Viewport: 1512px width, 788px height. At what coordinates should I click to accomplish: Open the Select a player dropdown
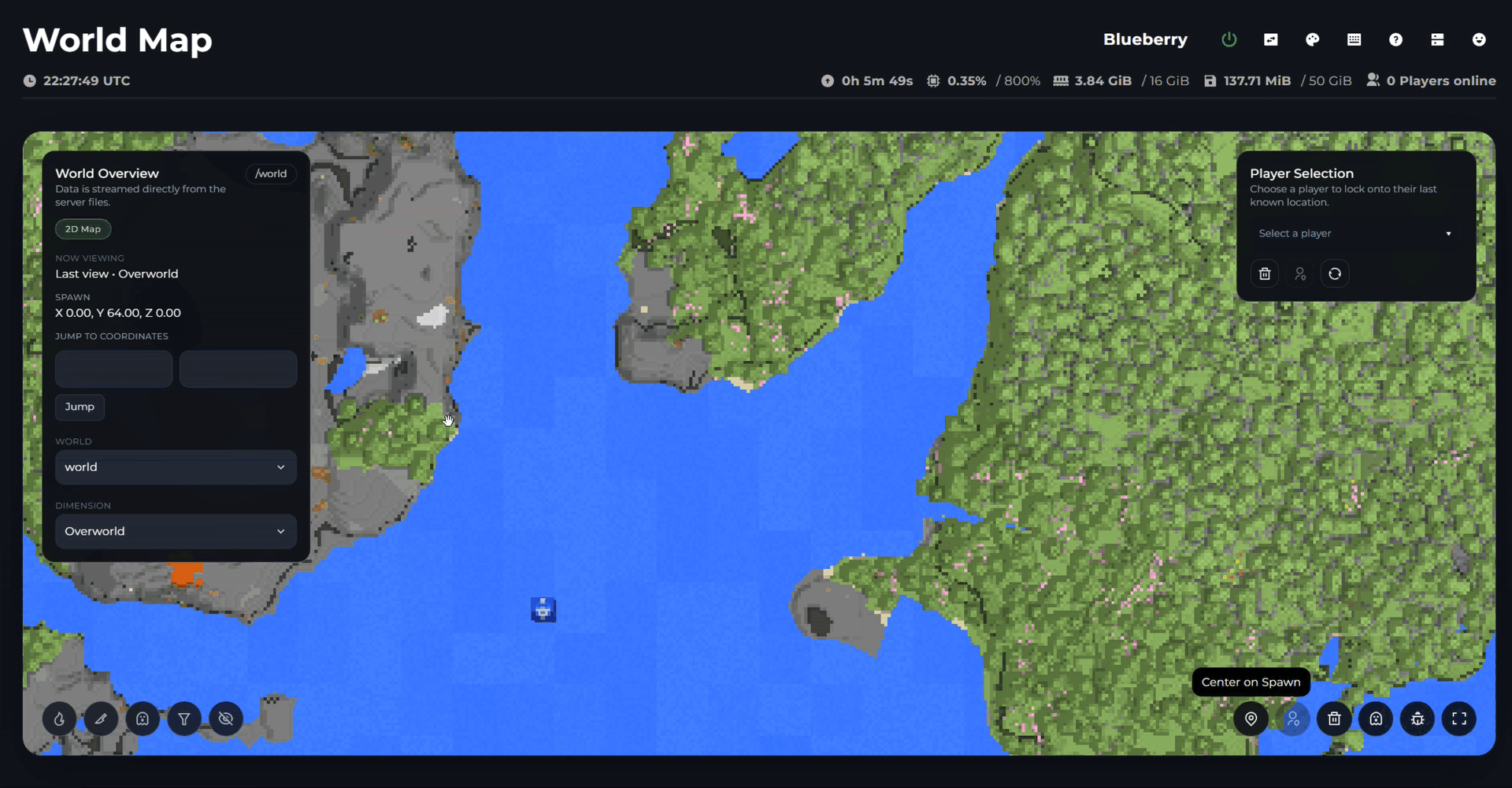tap(1354, 233)
